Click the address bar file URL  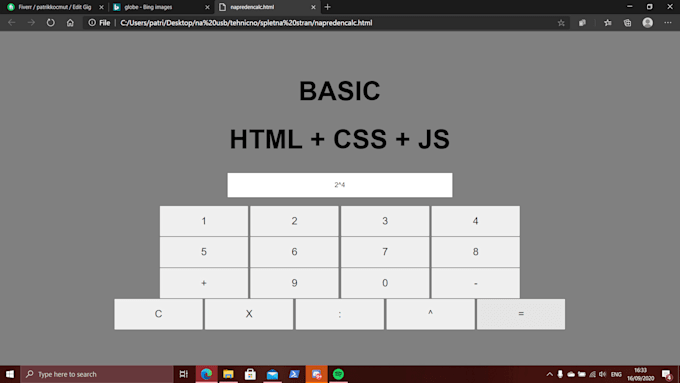pos(246,23)
